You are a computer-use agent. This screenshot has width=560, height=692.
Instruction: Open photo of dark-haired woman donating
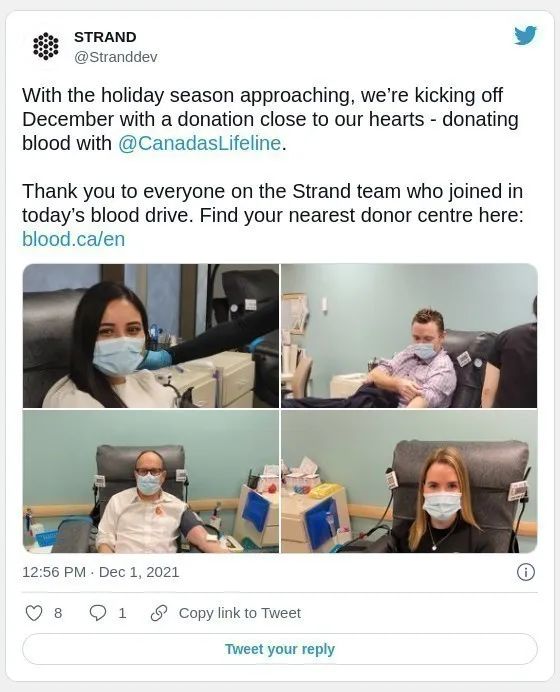[x=151, y=336]
